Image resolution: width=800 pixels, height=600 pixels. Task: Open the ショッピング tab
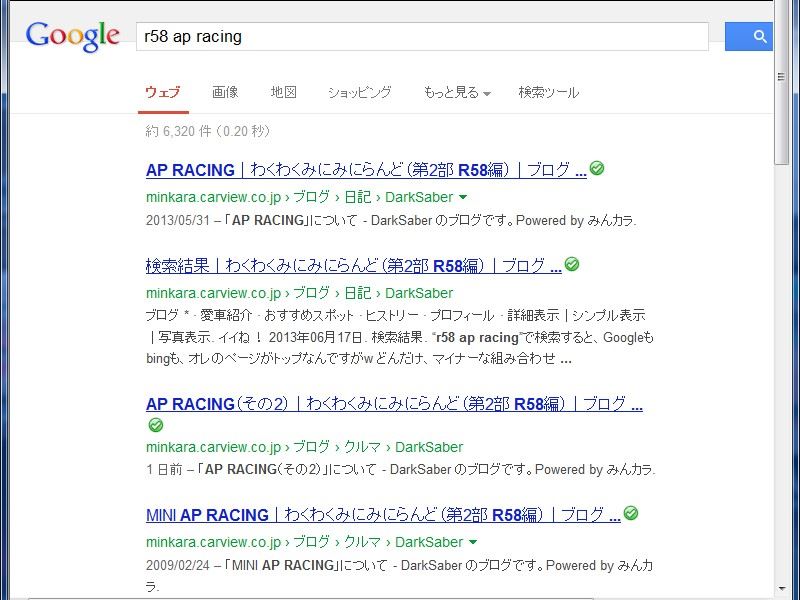click(x=360, y=92)
